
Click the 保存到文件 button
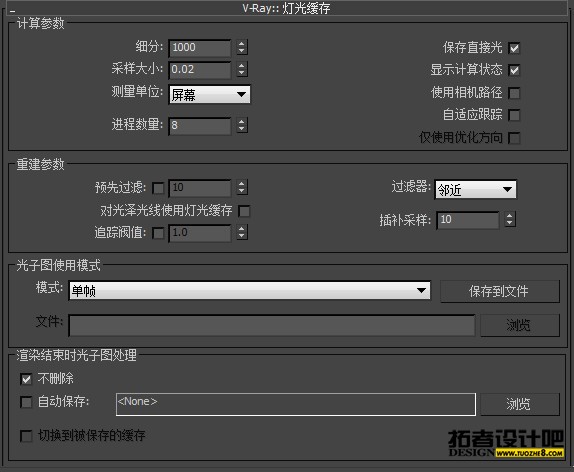tap(500, 291)
